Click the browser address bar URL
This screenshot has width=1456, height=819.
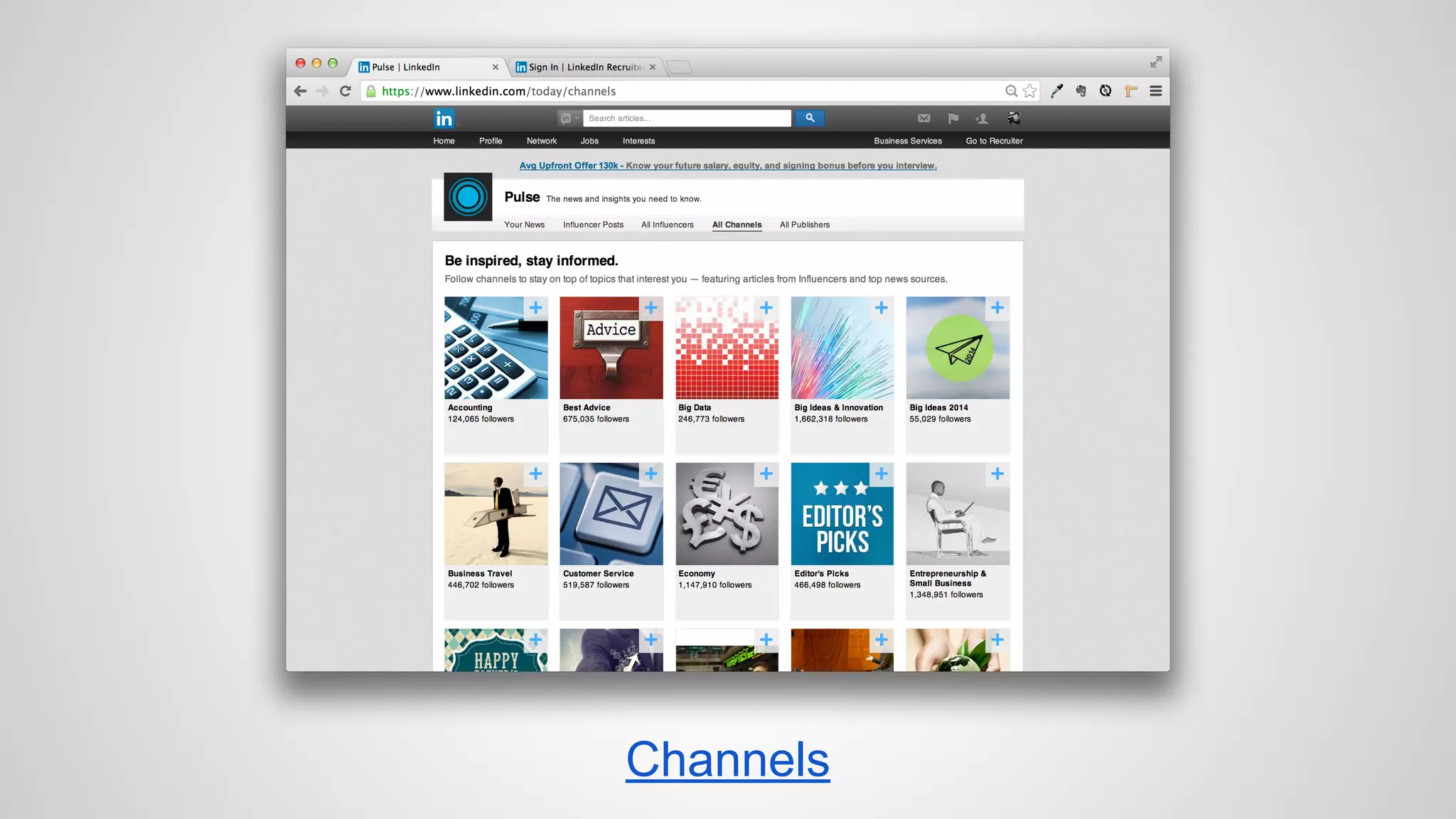499,91
